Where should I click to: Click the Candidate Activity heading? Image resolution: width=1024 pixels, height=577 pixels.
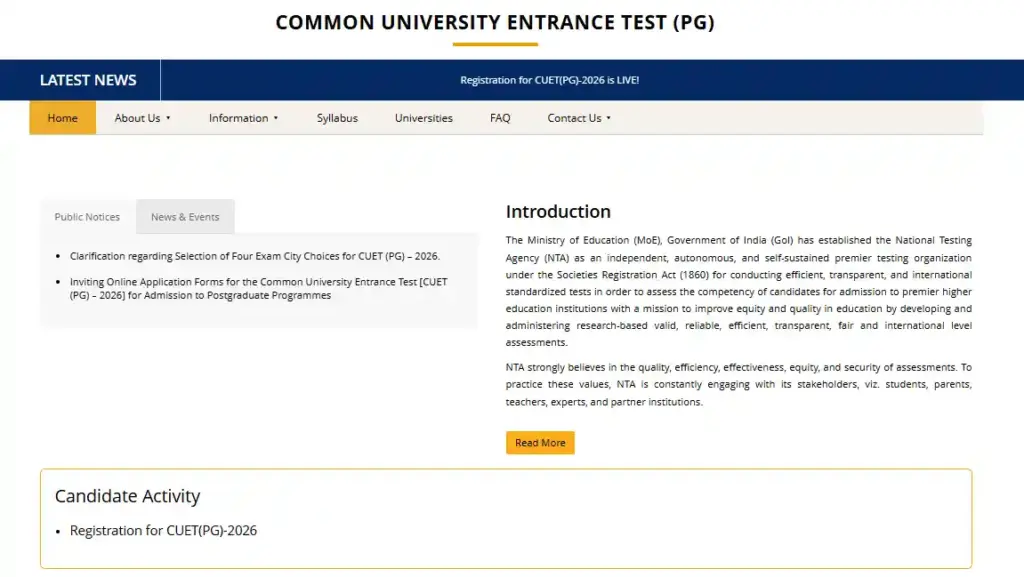tap(127, 496)
